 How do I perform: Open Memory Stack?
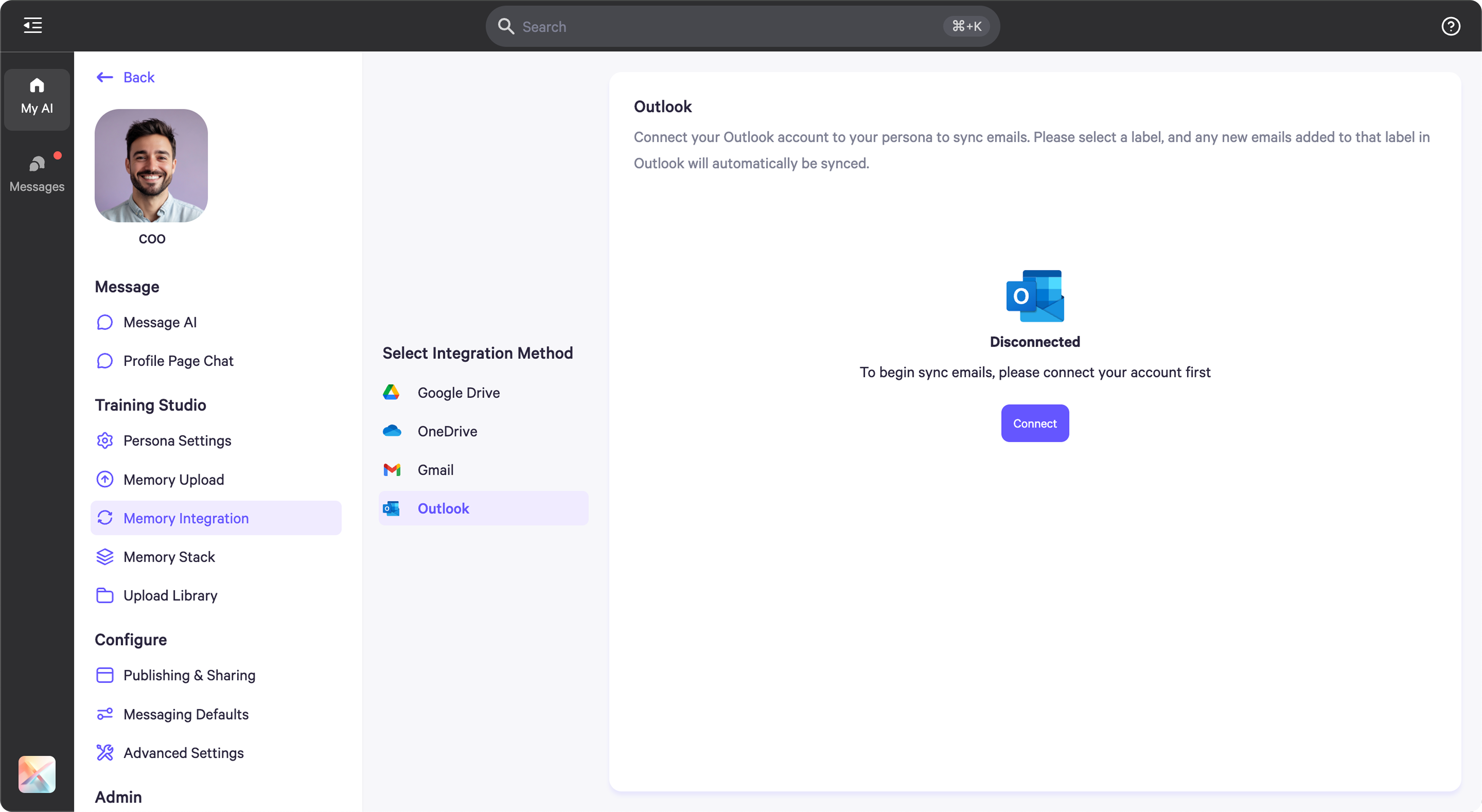[169, 556]
